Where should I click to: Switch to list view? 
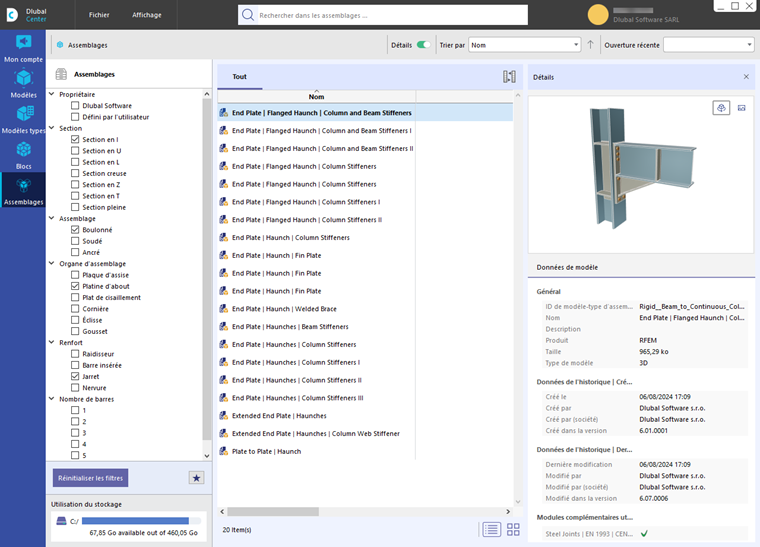pyautogui.click(x=491, y=529)
